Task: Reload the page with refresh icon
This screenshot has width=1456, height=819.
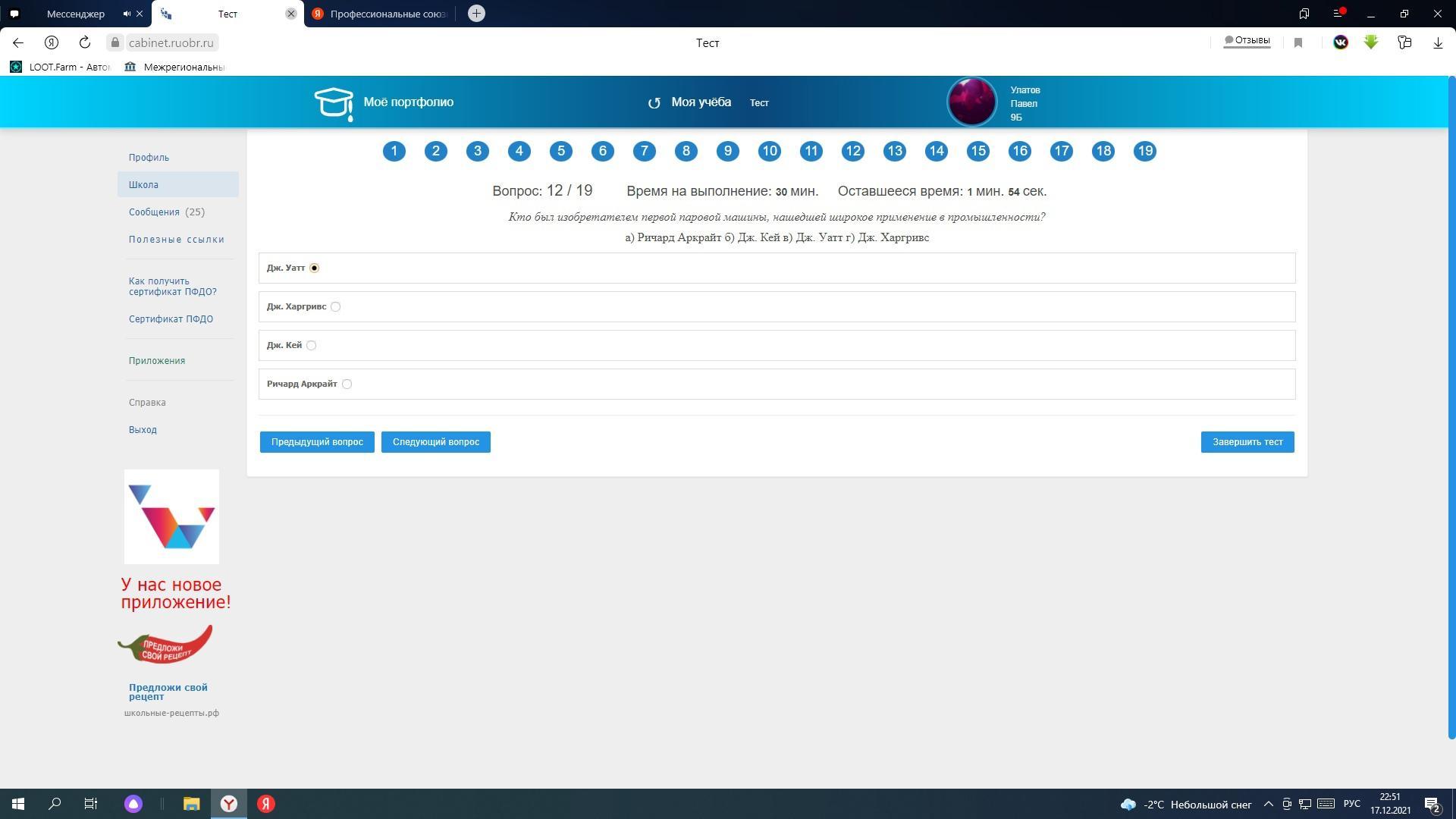Action: click(x=85, y=42)
